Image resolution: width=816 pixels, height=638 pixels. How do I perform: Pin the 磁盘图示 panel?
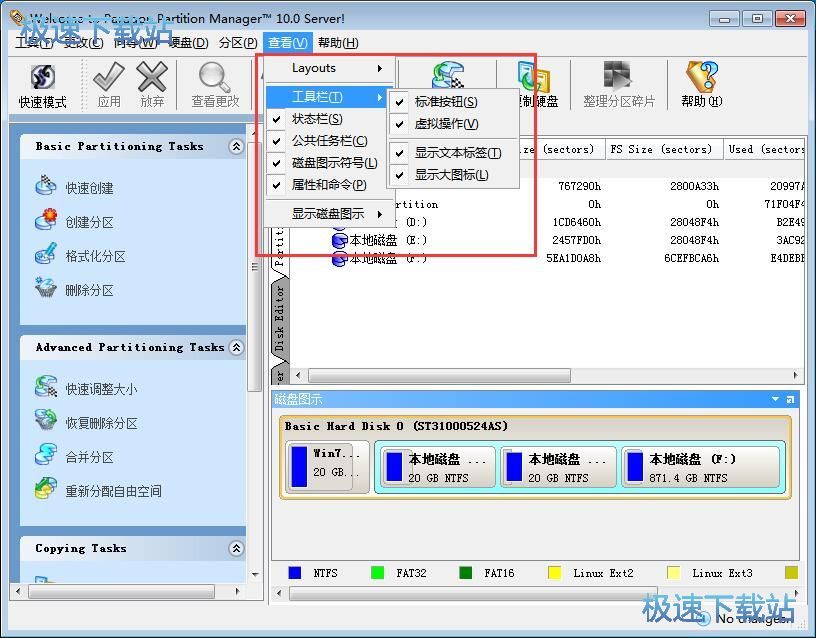(790, 399)
